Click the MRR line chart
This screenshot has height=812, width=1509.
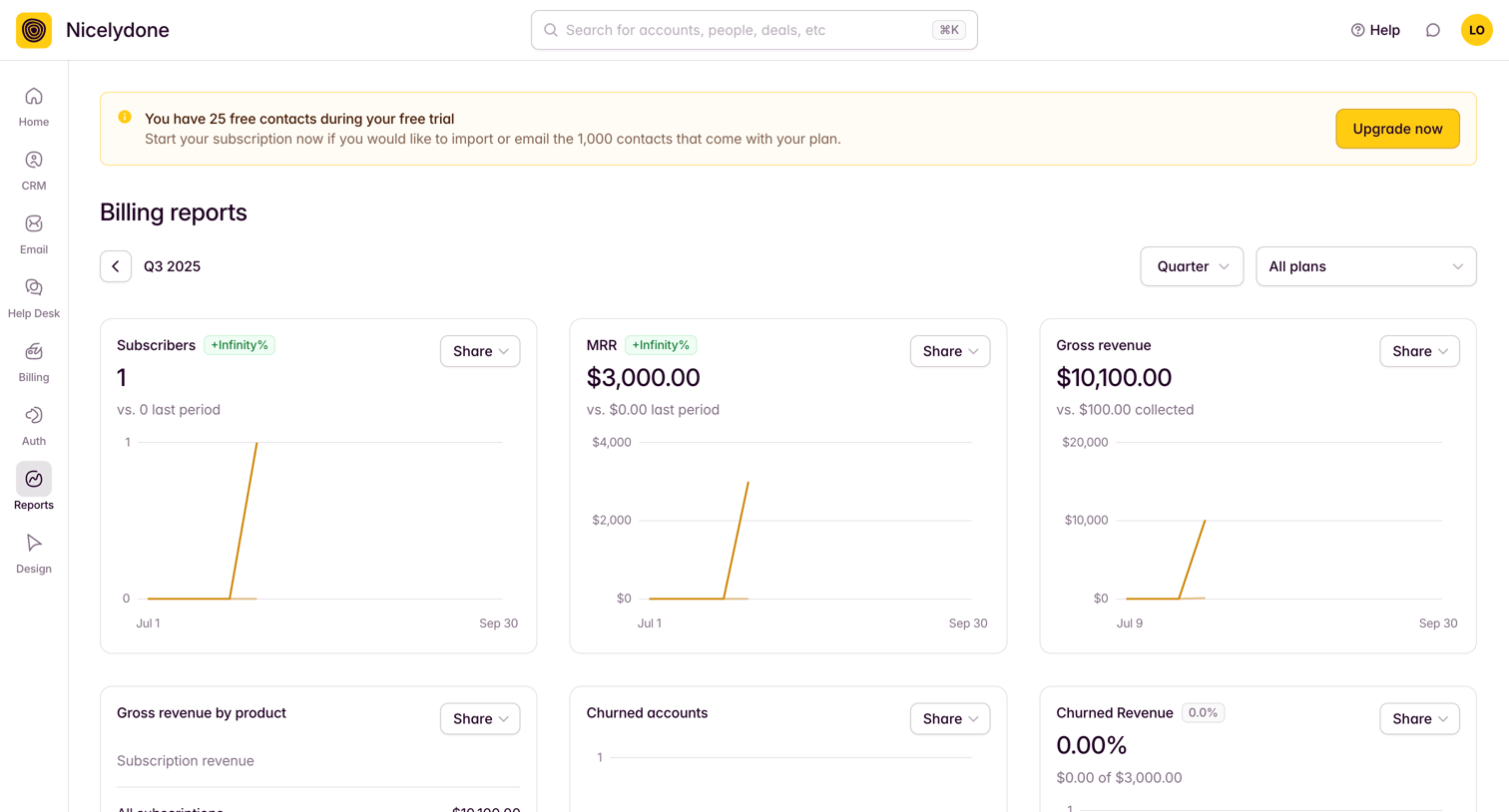click(x=788, y=531)
